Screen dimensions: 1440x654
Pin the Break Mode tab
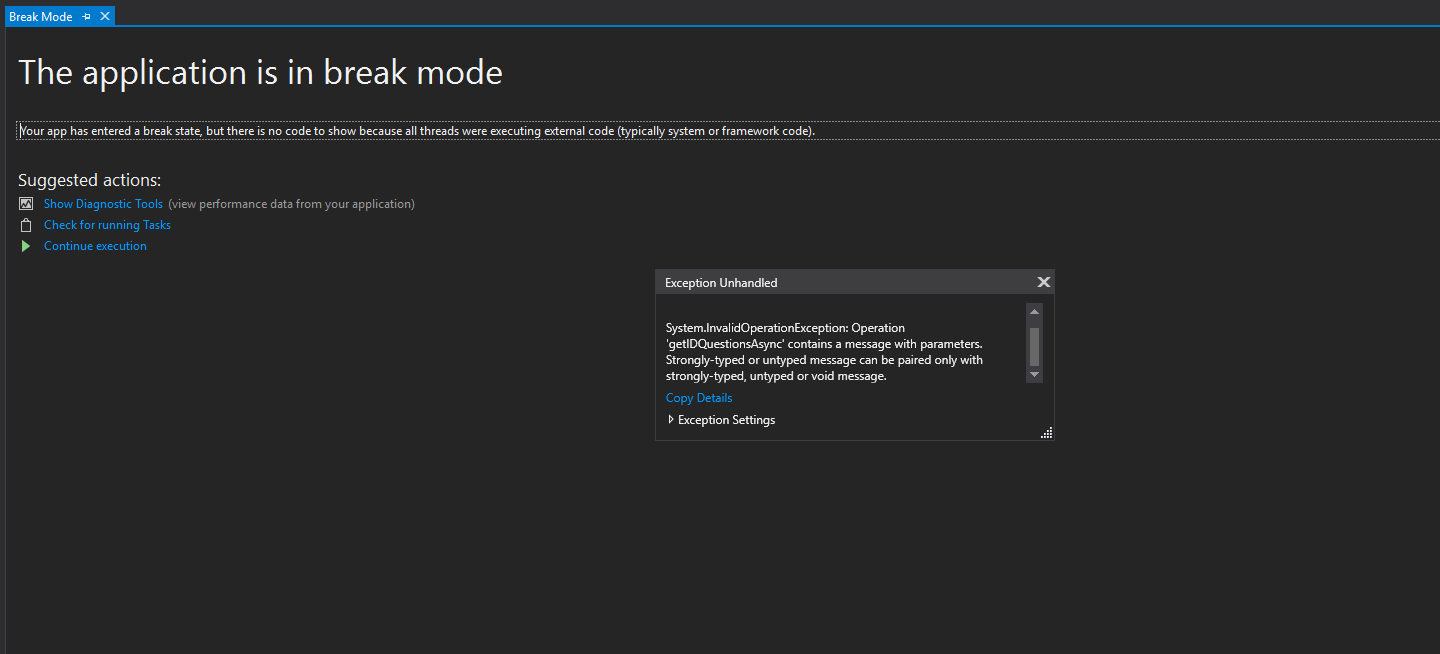[x=87, y=17]
